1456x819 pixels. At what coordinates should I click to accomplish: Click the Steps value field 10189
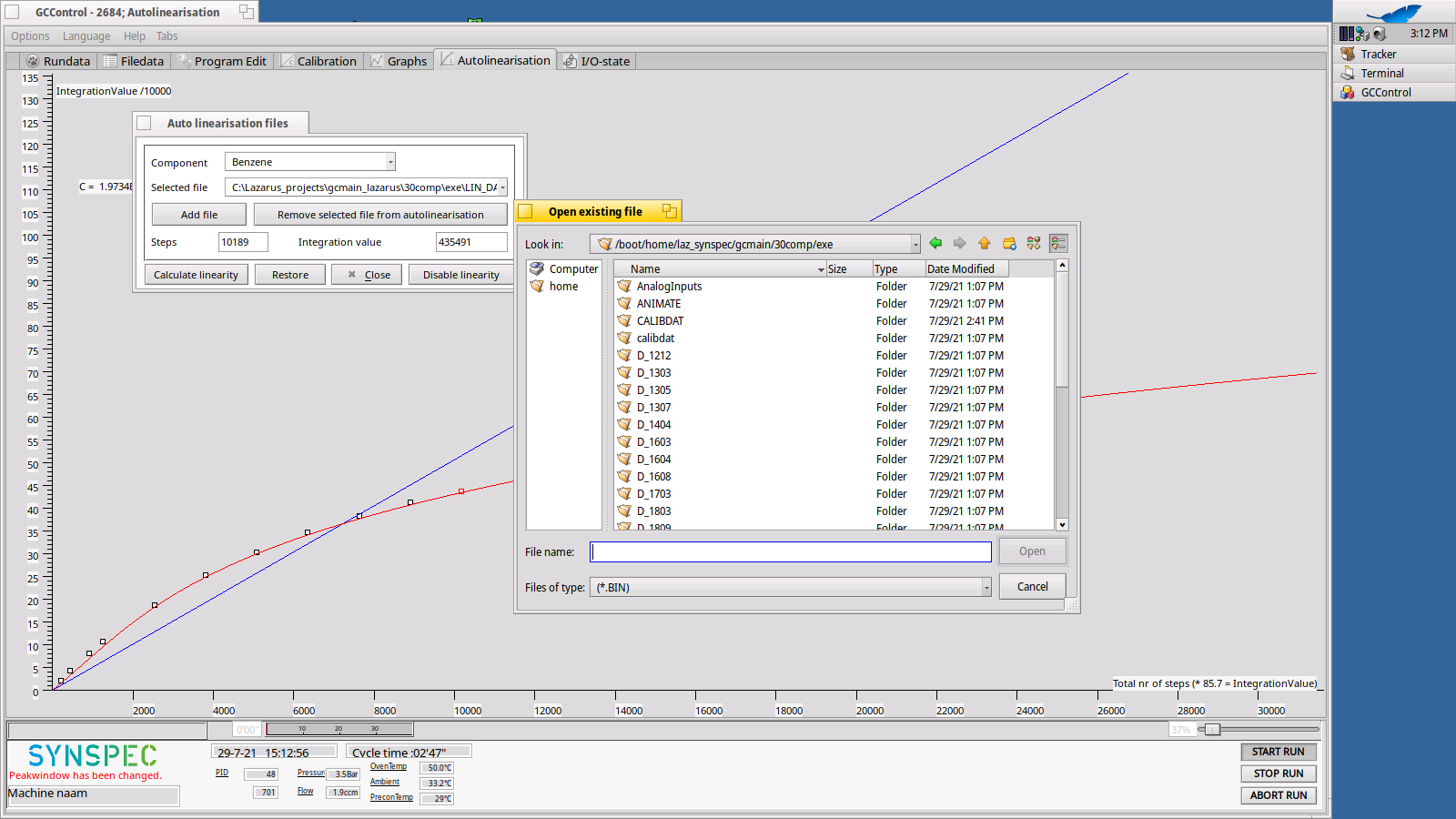(x=243, y=242)
